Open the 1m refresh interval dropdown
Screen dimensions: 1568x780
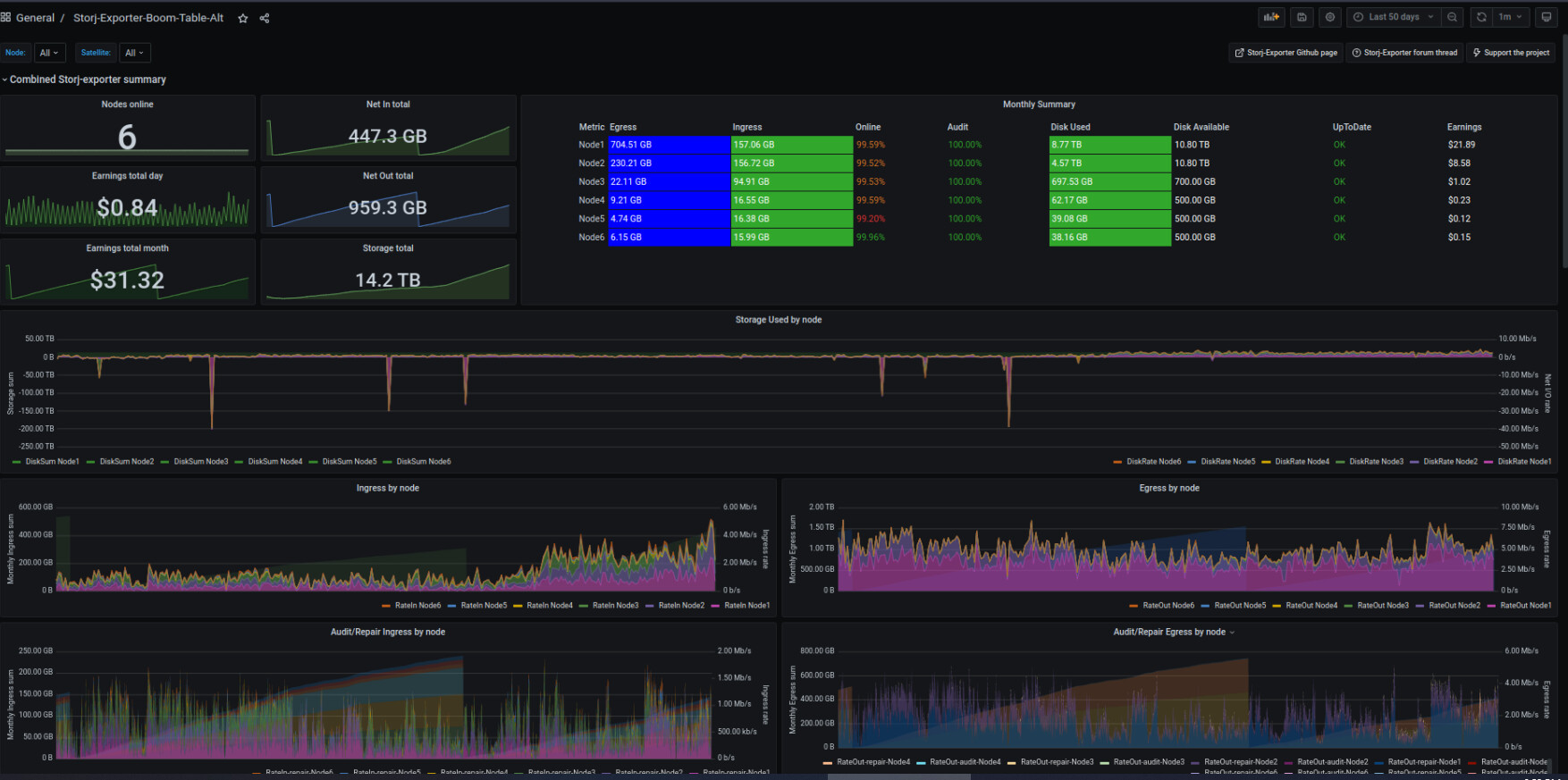click(x=1510, y=17)
